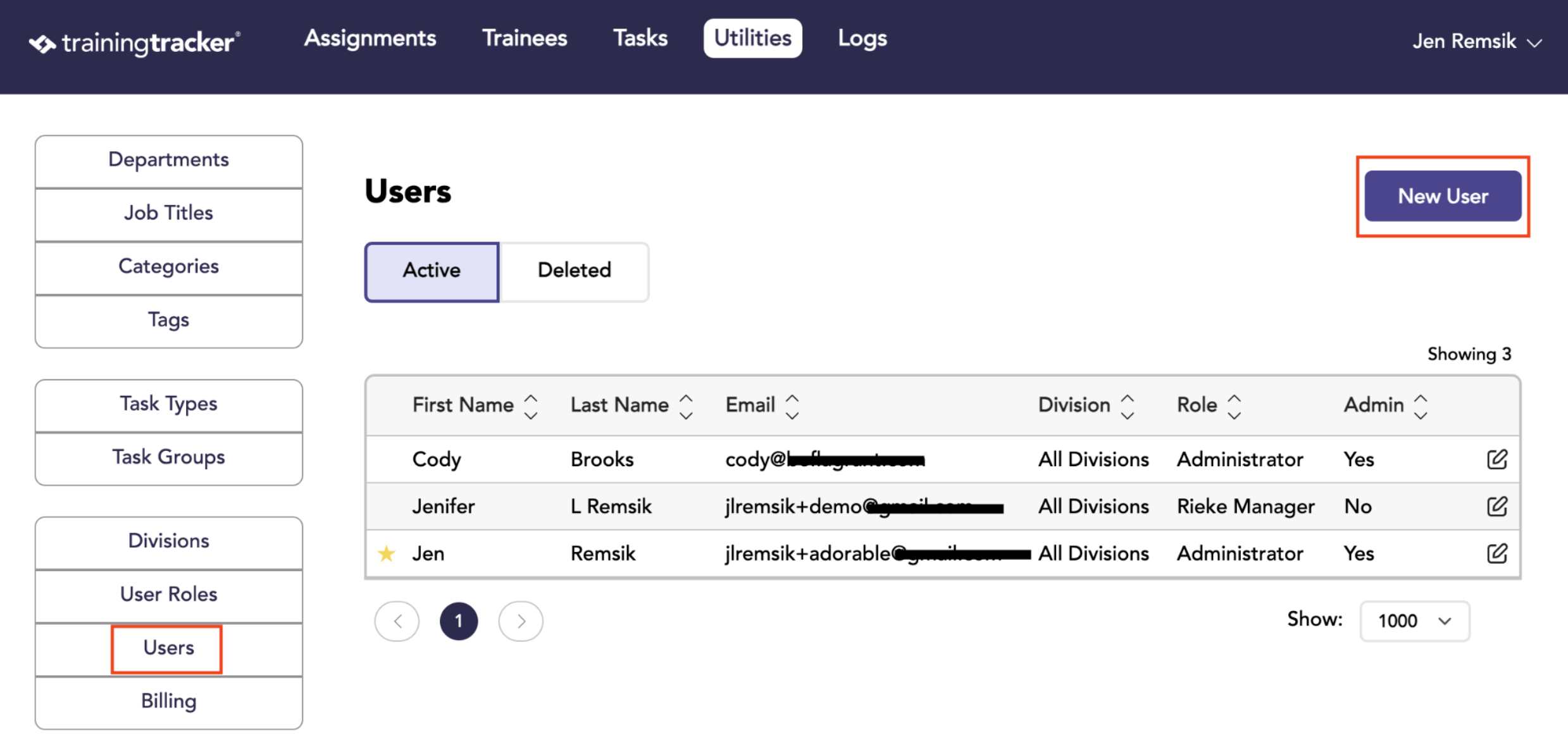
Task: Open edit icon on Jen Remsik row
Action: click(1496, 553)
